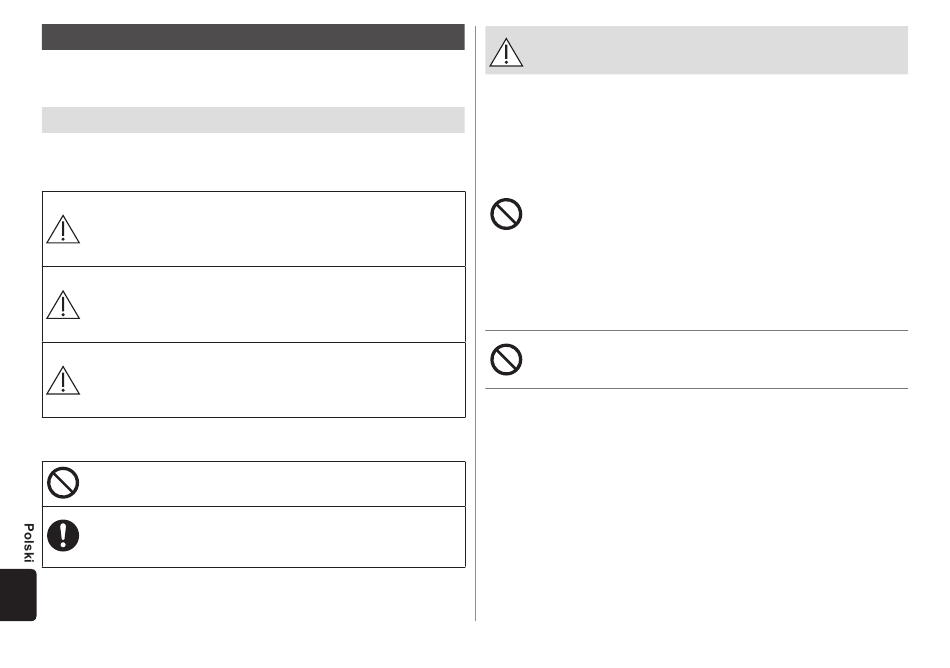Click the box beside the left prohibition symbol
Image resolution: width=950 pixels, height=668 pixels.
point(270,484)
